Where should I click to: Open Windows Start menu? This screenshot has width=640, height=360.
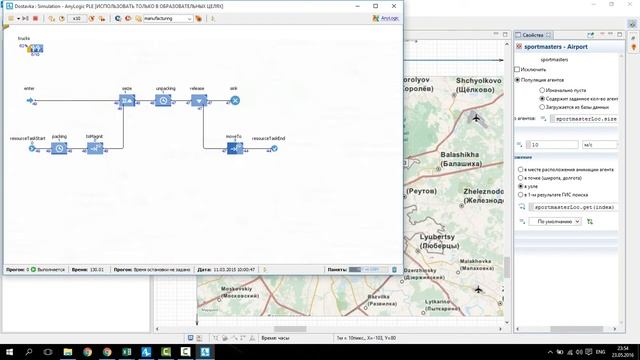click(x=9, y=352)
